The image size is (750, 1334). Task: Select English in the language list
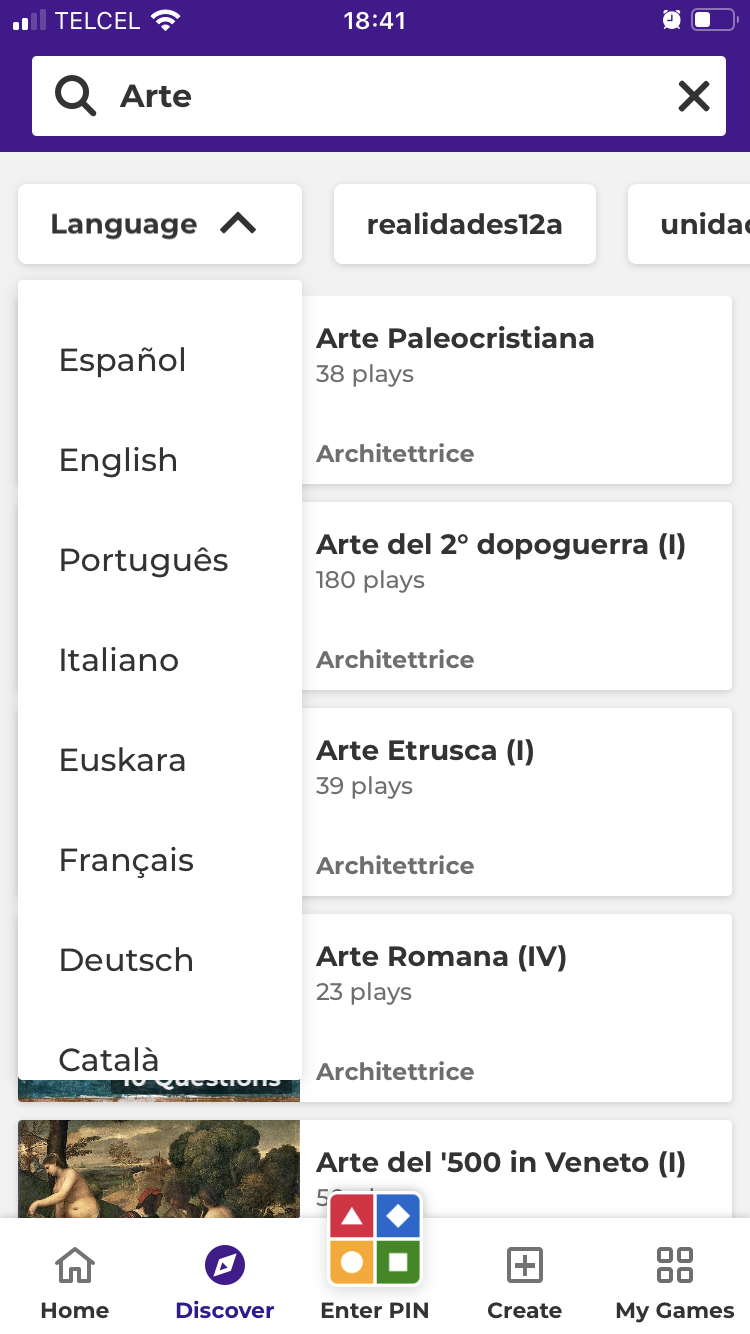[x=118, y=460]
